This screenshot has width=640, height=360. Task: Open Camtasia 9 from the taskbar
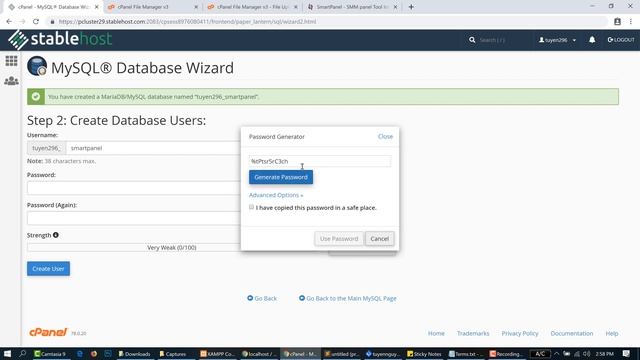click(x=50, y=354)
